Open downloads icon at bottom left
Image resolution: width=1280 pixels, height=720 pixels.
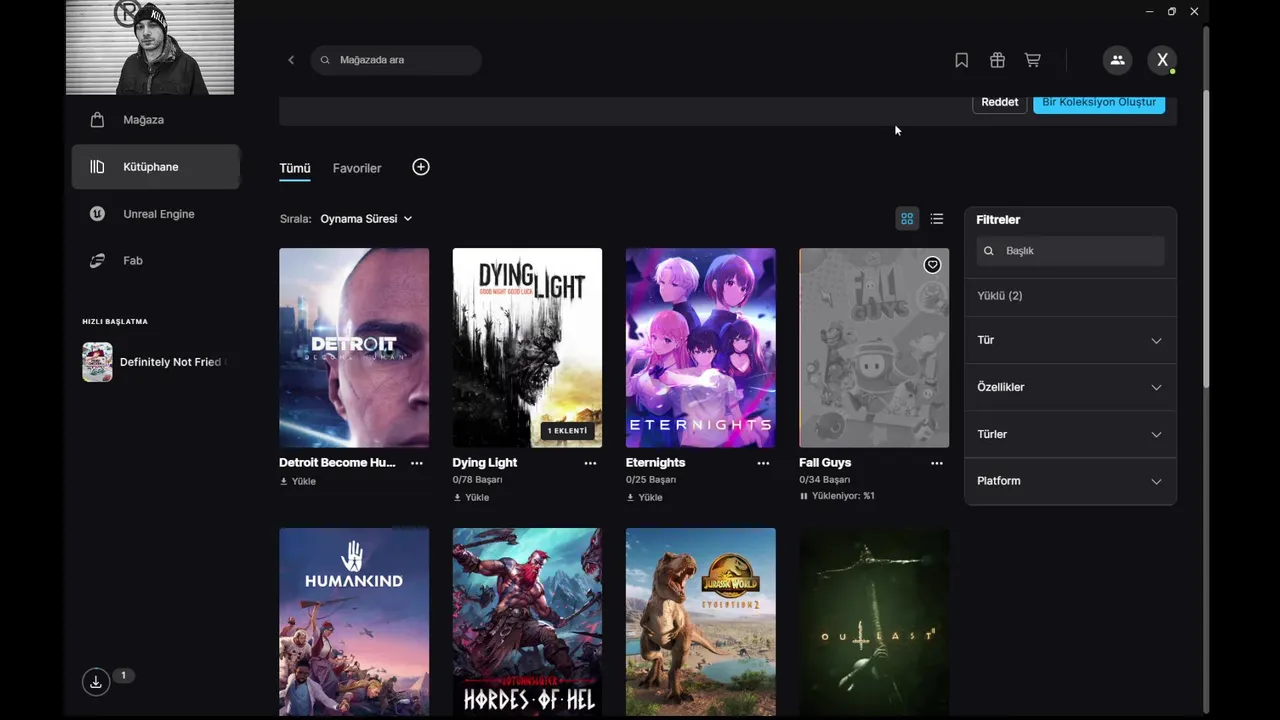tap(96, 682)
